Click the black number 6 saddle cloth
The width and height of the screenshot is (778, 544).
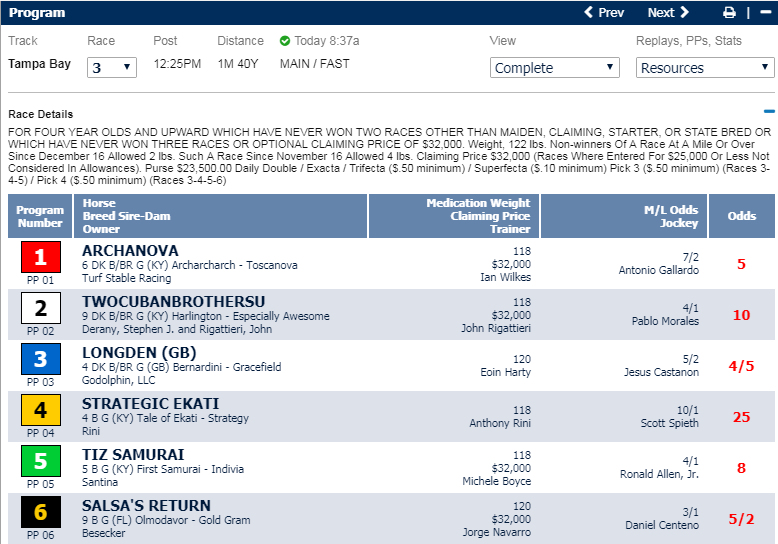tap(41, 512)
